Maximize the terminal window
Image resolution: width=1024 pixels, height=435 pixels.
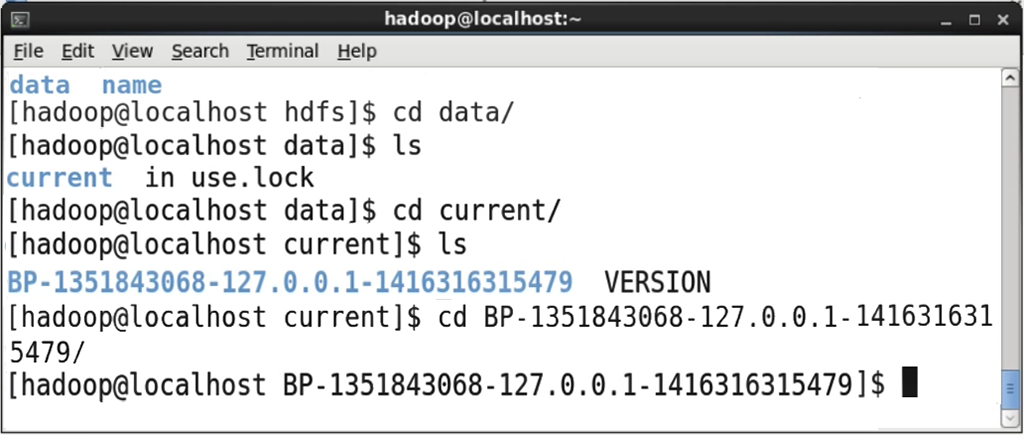[974, 20]
